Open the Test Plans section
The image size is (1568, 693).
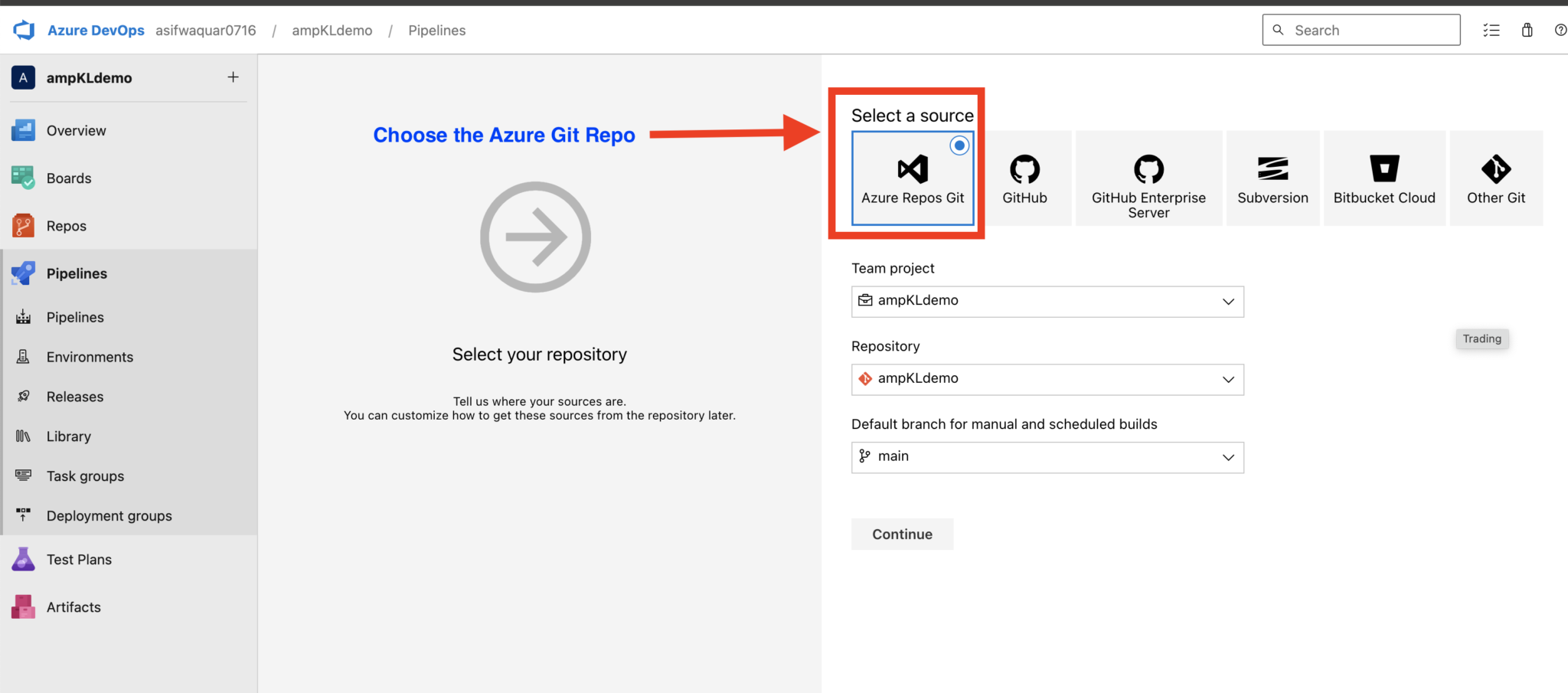pos(79,559)
